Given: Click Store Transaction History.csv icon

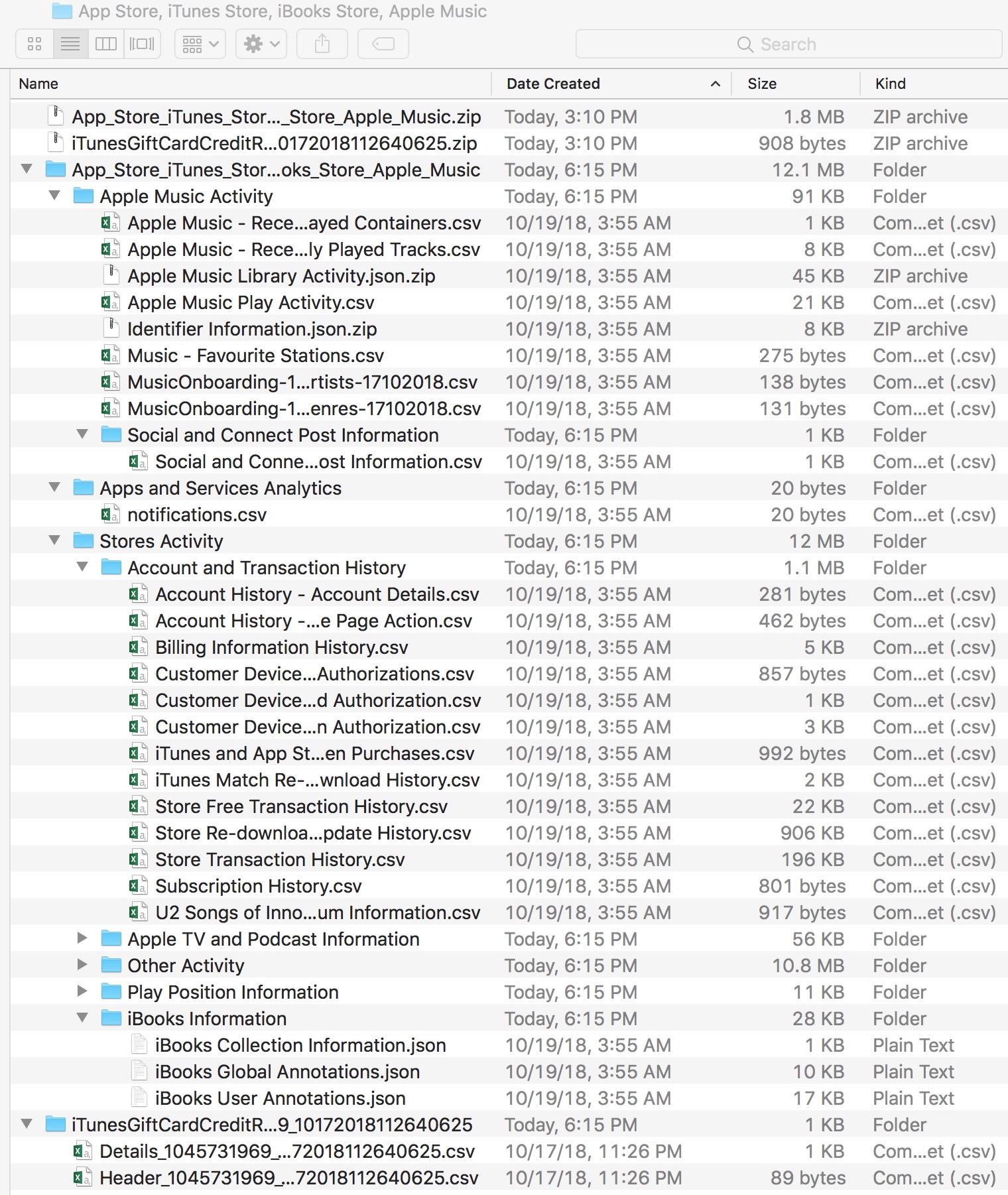Looking at the screenshot, I should 138,859.
